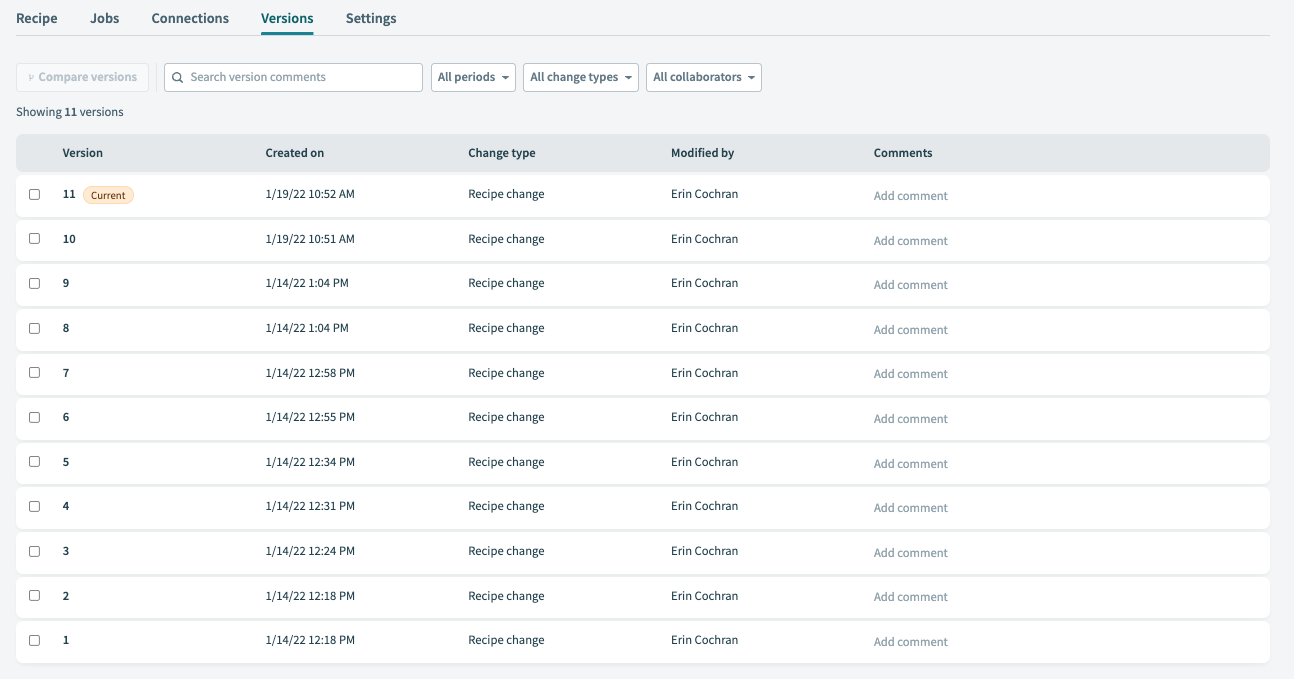Go to the Connections tab
The height and width of the screenshot is (679, 1294).
pos(190,18)
